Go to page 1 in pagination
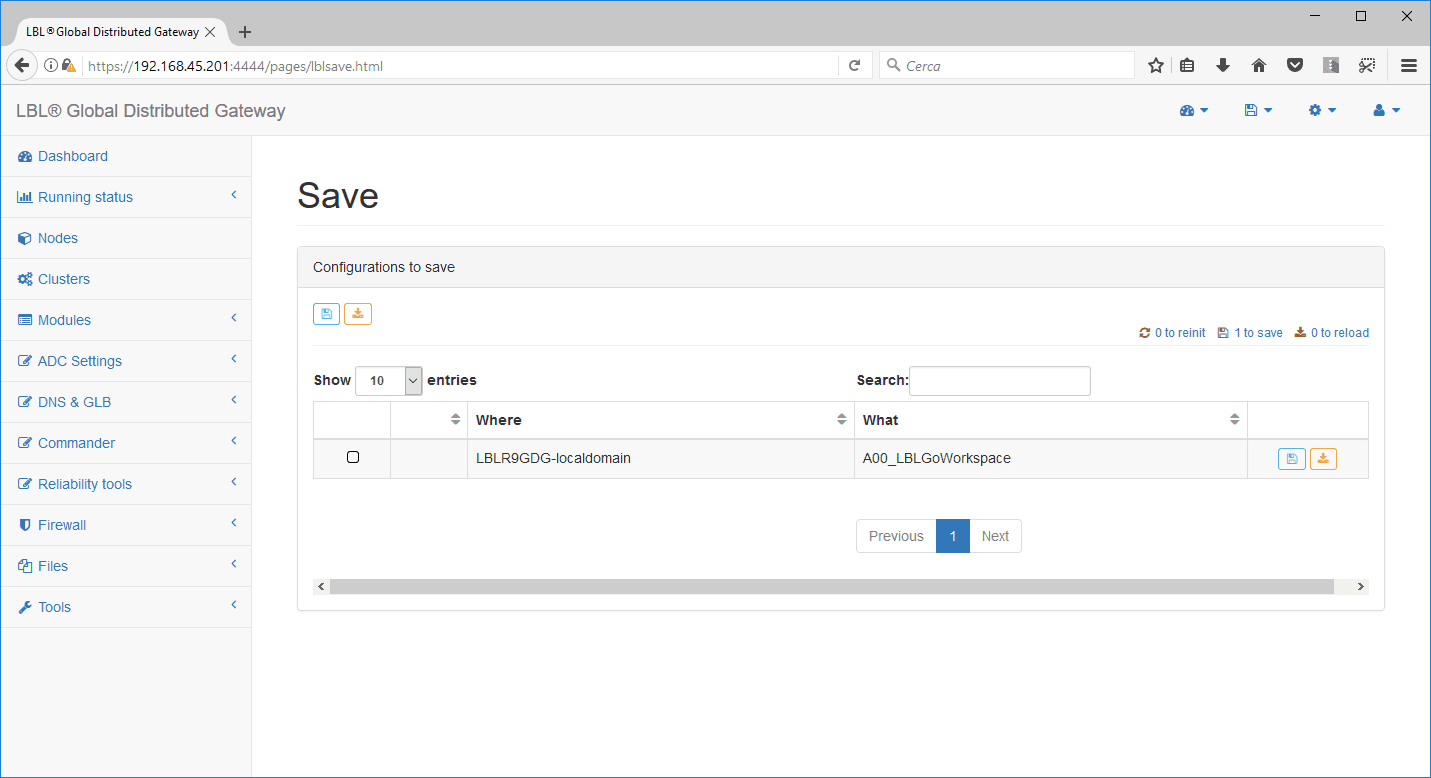1431x778 pixels. 953,536
